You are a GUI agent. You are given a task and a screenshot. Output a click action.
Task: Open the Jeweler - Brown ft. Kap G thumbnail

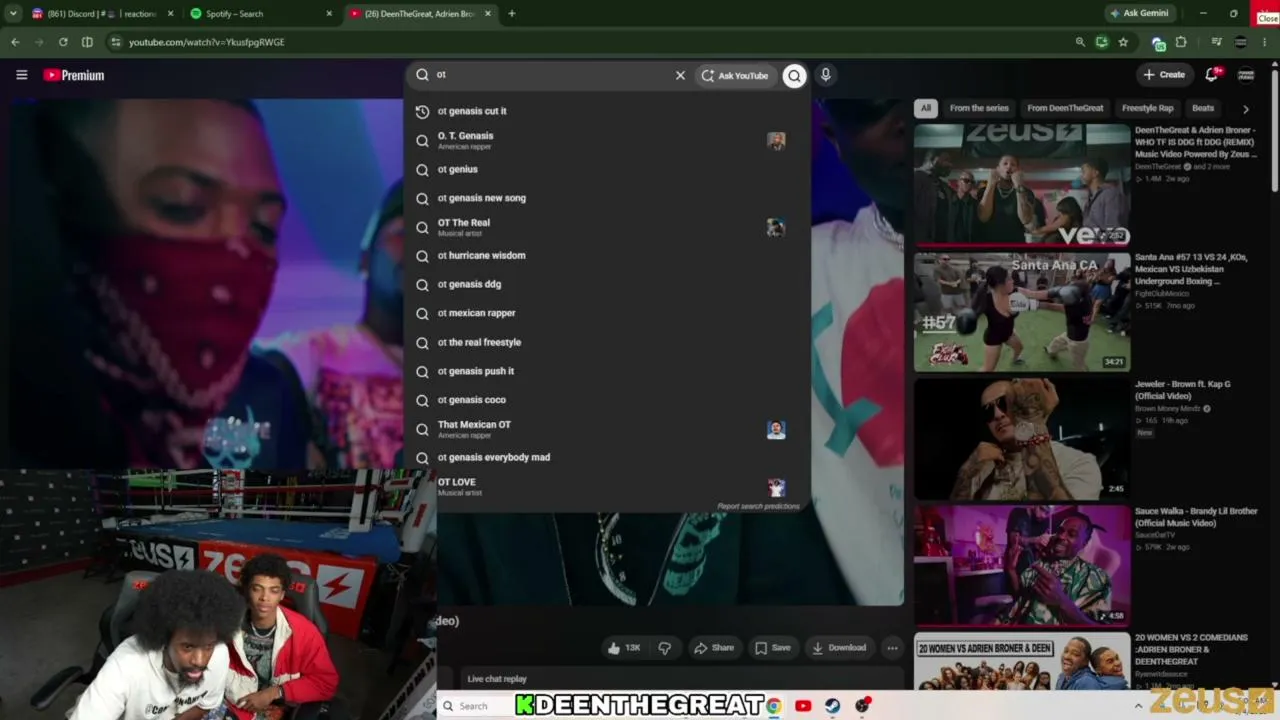tap(1022, 438)
